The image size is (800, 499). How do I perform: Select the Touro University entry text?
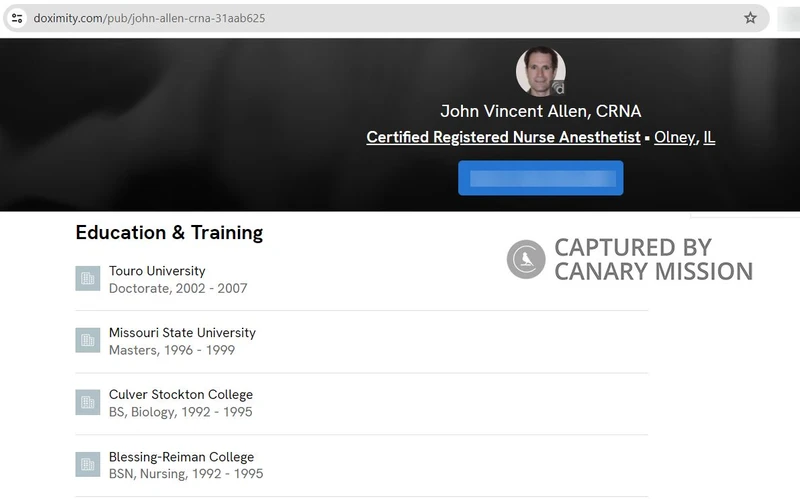[x=157, y=271]
